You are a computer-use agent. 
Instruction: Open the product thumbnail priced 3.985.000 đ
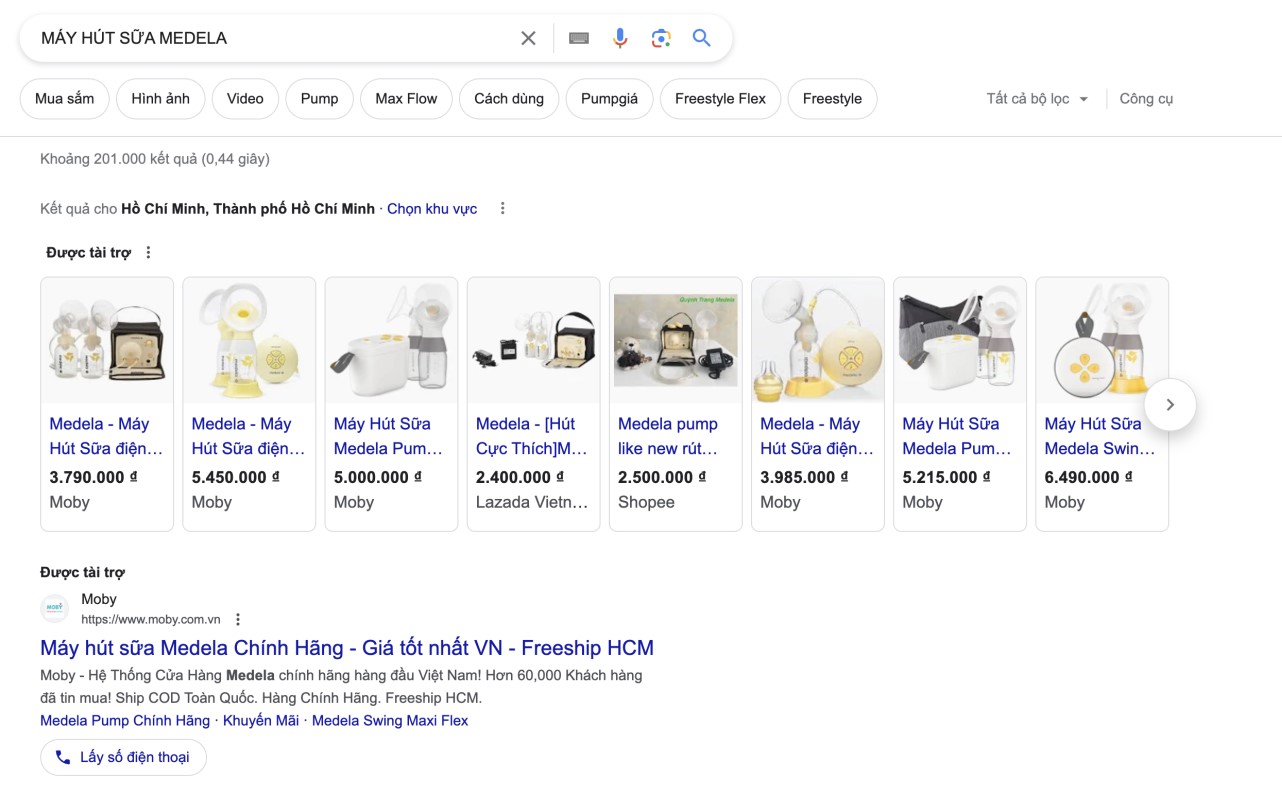[x=817, y=340]
